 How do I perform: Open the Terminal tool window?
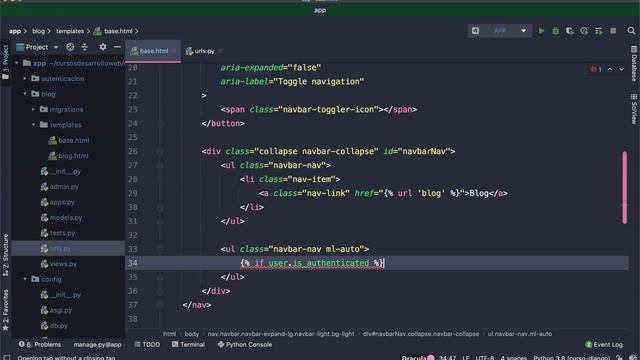(188, 344)
